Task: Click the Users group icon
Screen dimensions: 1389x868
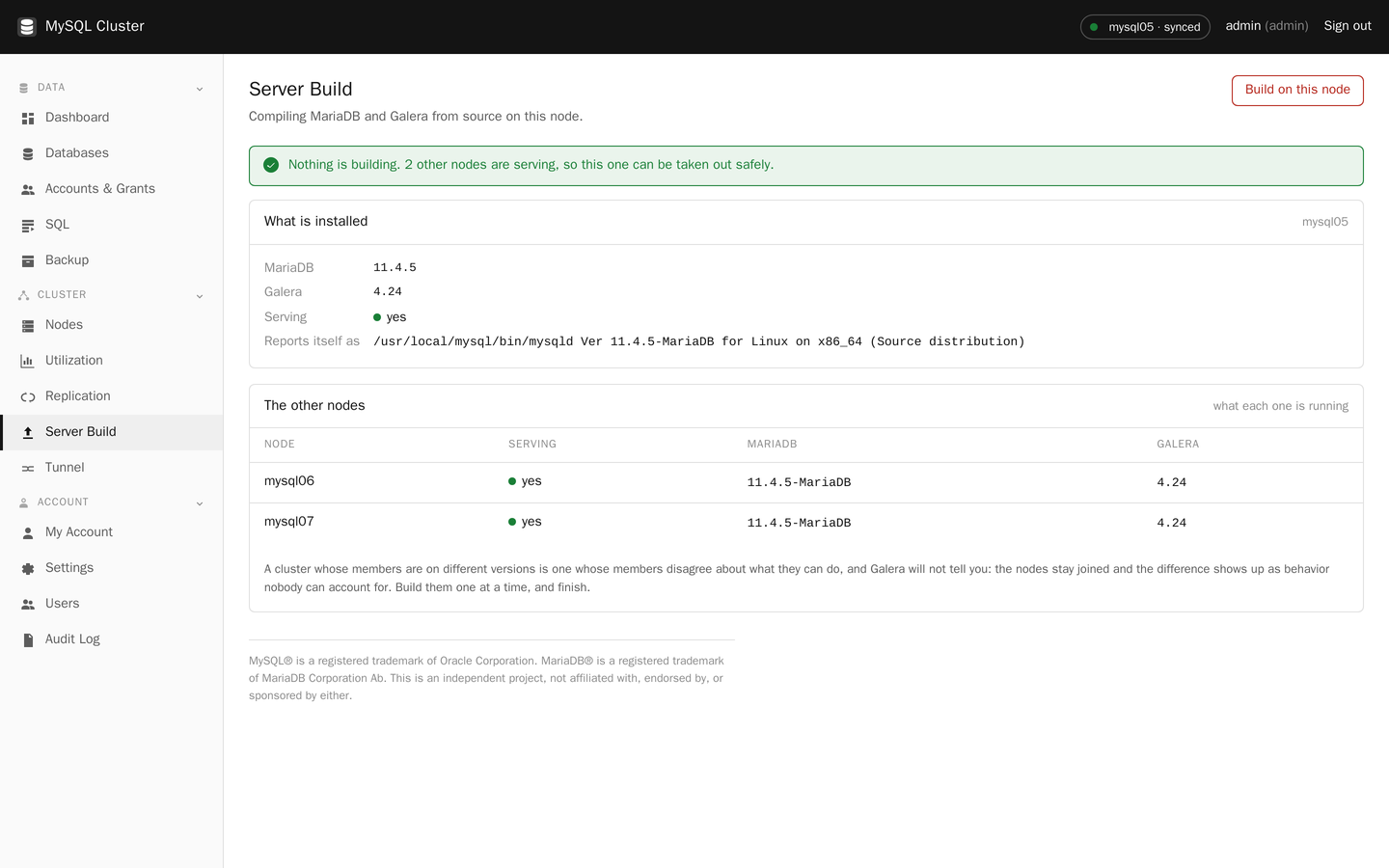Action: point(28,604)
